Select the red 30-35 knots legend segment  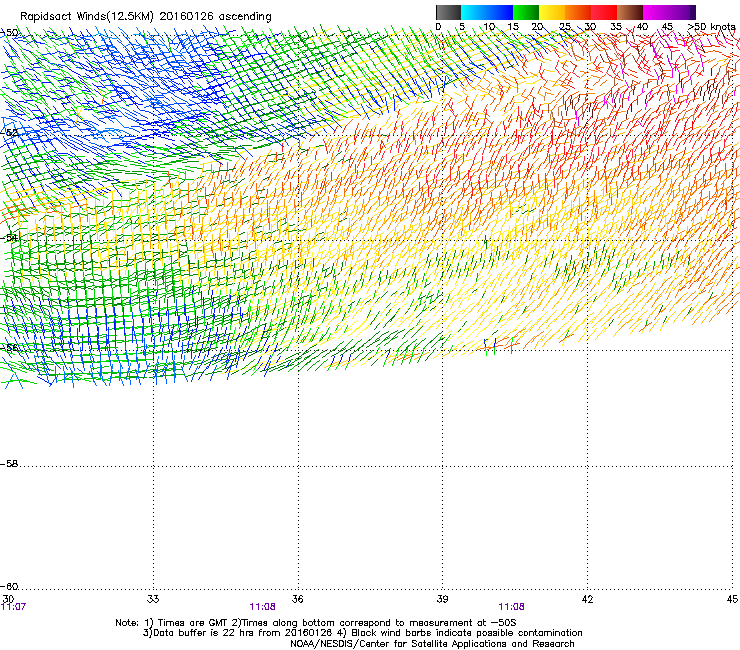click(604, 12)
